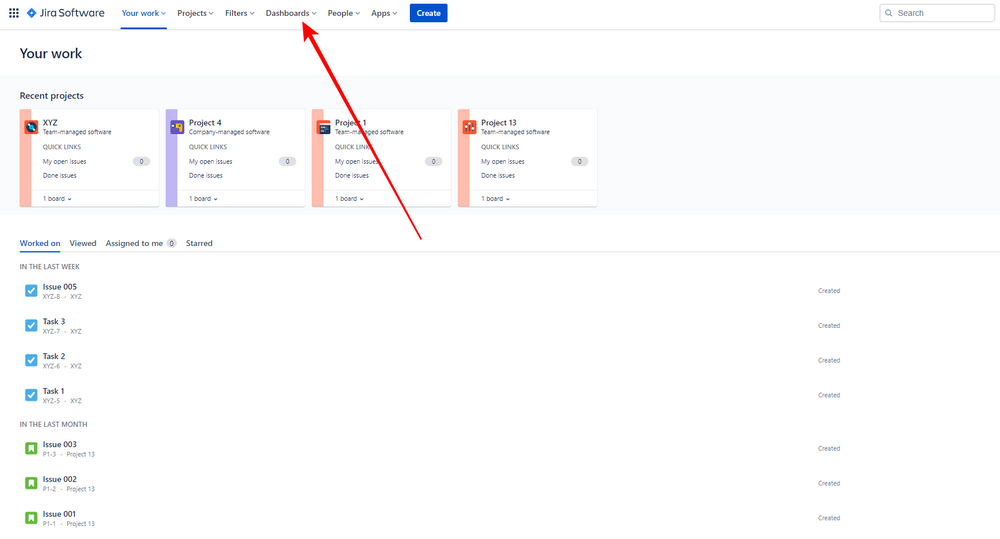Open the XYZ project title link
Image resolution: width=1000 pixels, height=539 pixels.
50,122
